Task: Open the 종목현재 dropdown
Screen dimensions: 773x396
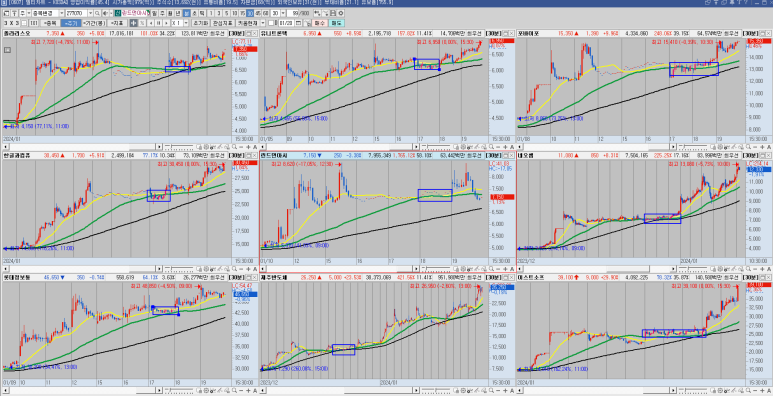Action: point(263,23)
